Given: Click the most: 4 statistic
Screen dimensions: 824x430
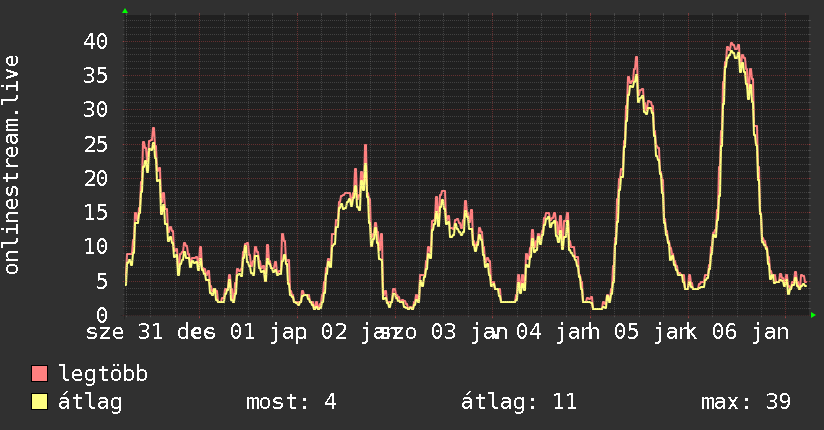Looking at the screenshot, I should [x=291, y=402].
